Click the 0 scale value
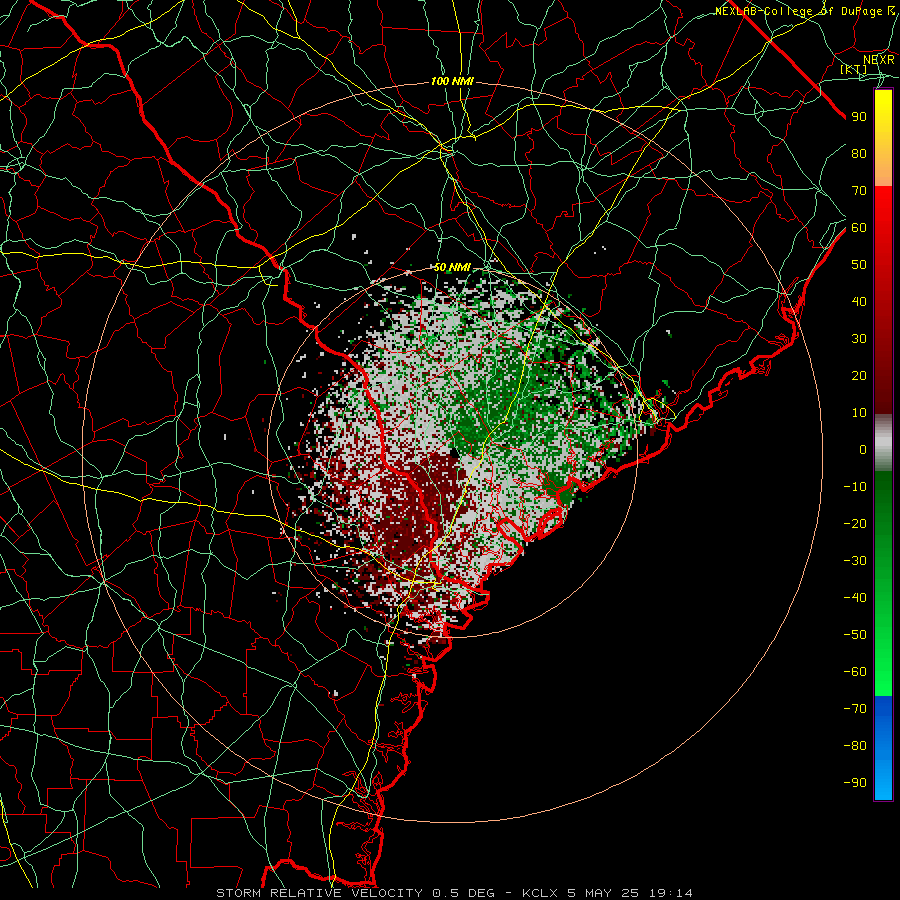 click(x=863, y=449)
